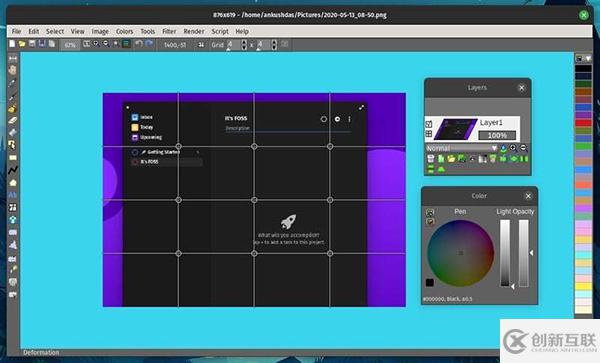
Task: Select the Hand pan tool in toolbox
Action: pos(13,70)
